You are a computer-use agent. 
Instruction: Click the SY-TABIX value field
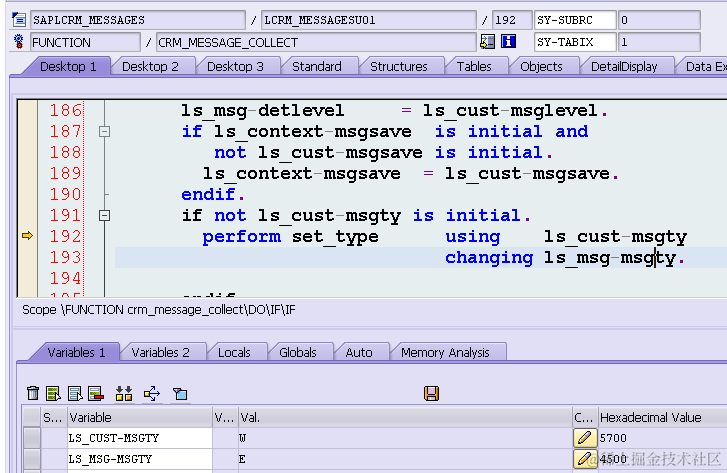[659, 42]
